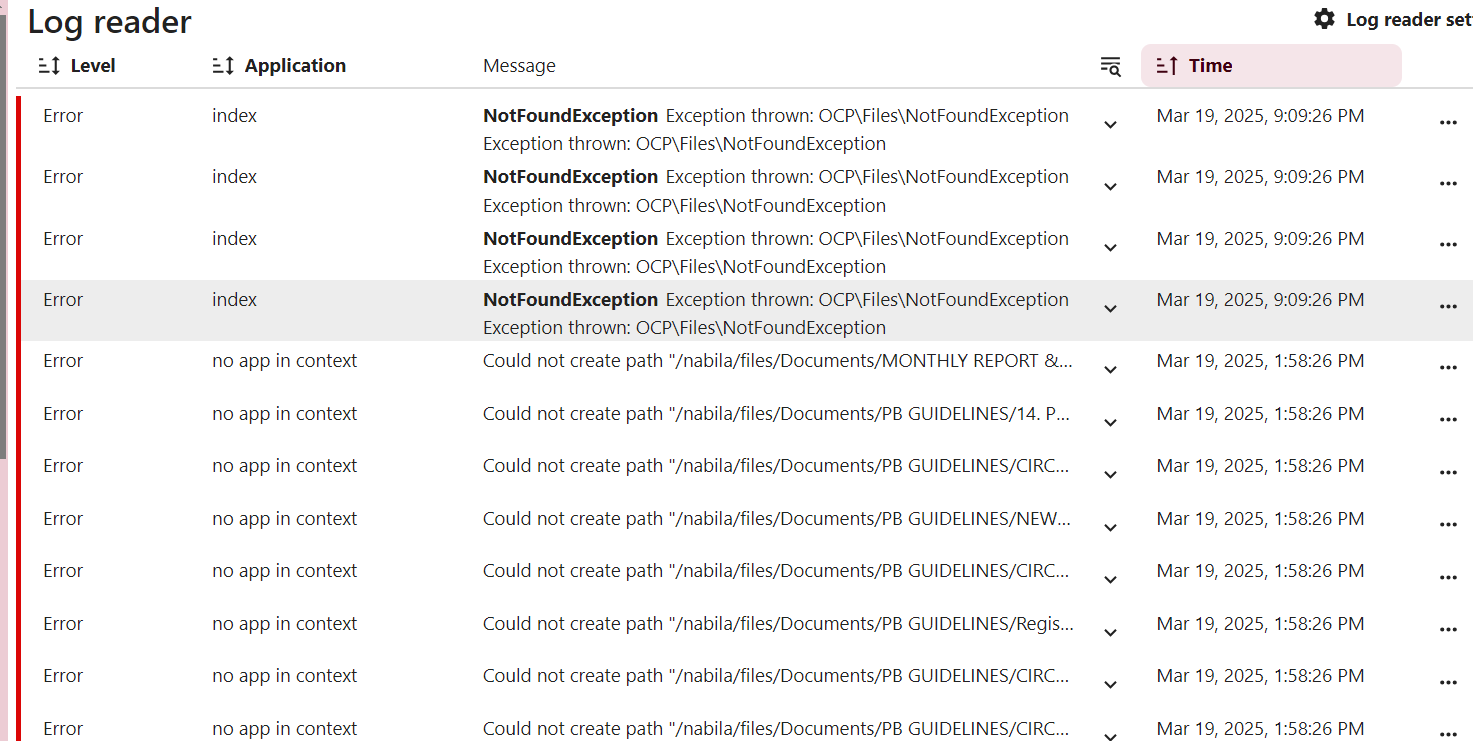This screenshot has width=1473, height=741.
Task: Open Log reader settings gear
Action: point(1324,19)
